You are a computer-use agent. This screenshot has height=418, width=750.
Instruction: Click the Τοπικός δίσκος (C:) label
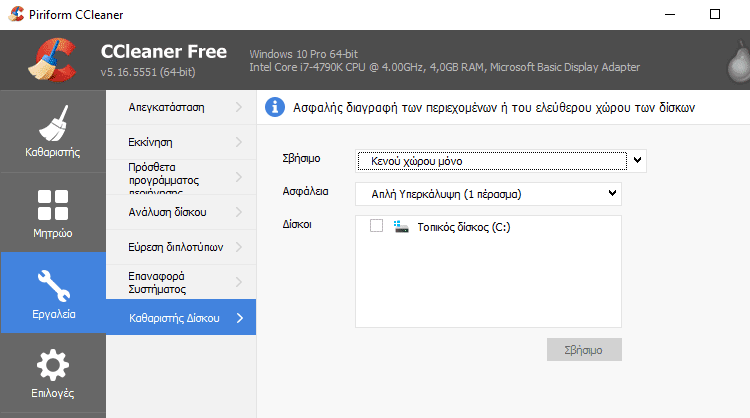pyautogui.click(x=463, y=227)
